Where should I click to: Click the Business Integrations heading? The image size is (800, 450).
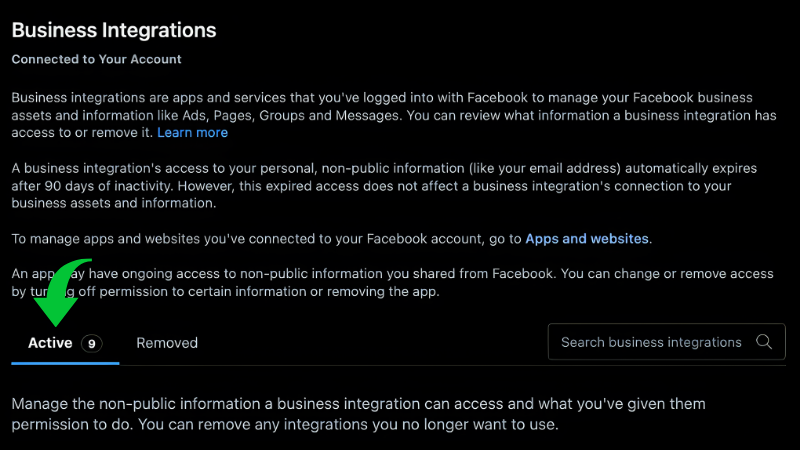point(114,29)
